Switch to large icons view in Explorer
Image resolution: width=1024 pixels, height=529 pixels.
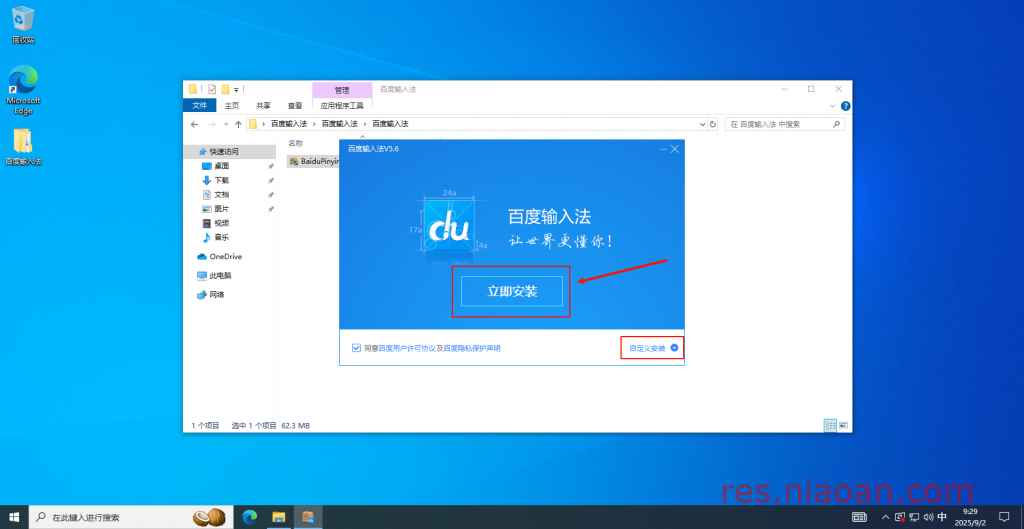coord(843,425)
